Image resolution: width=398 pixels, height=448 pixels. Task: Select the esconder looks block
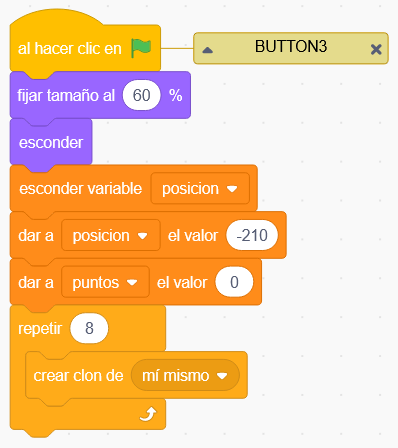51,143
